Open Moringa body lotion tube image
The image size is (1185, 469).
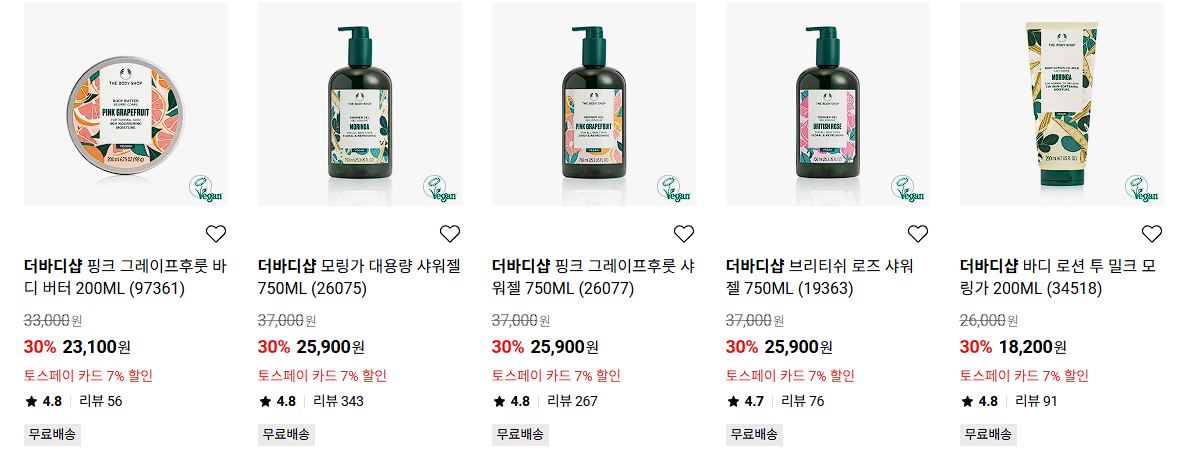tap(1061, 104)
